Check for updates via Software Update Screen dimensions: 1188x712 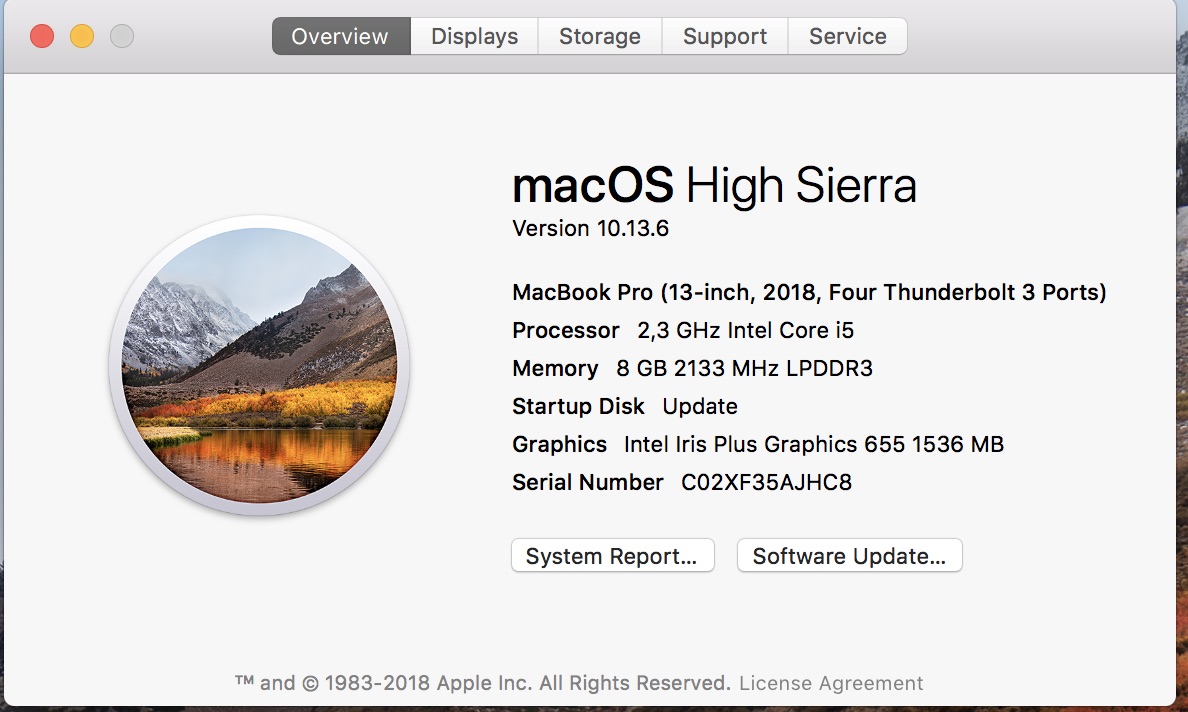point(849,555)
